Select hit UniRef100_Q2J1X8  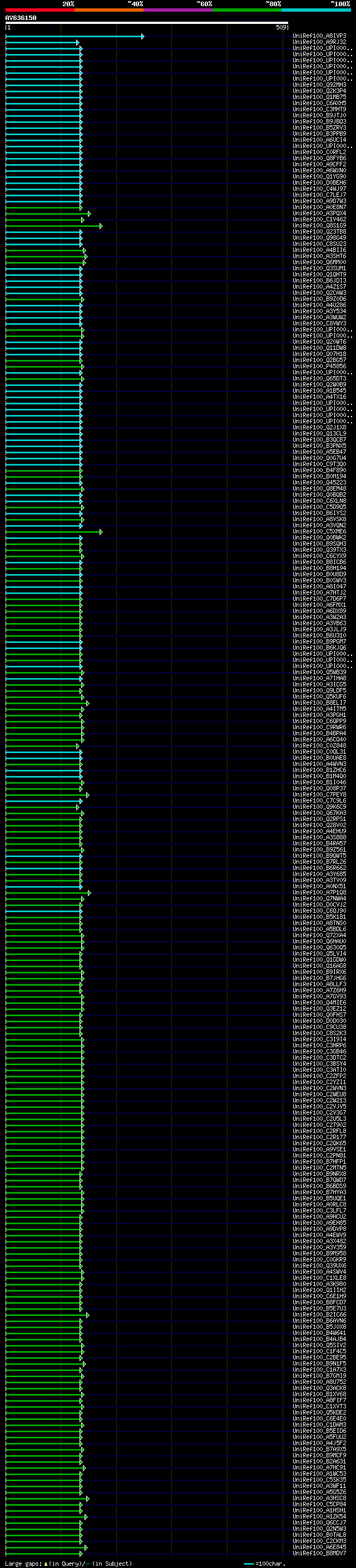(319, 427)
